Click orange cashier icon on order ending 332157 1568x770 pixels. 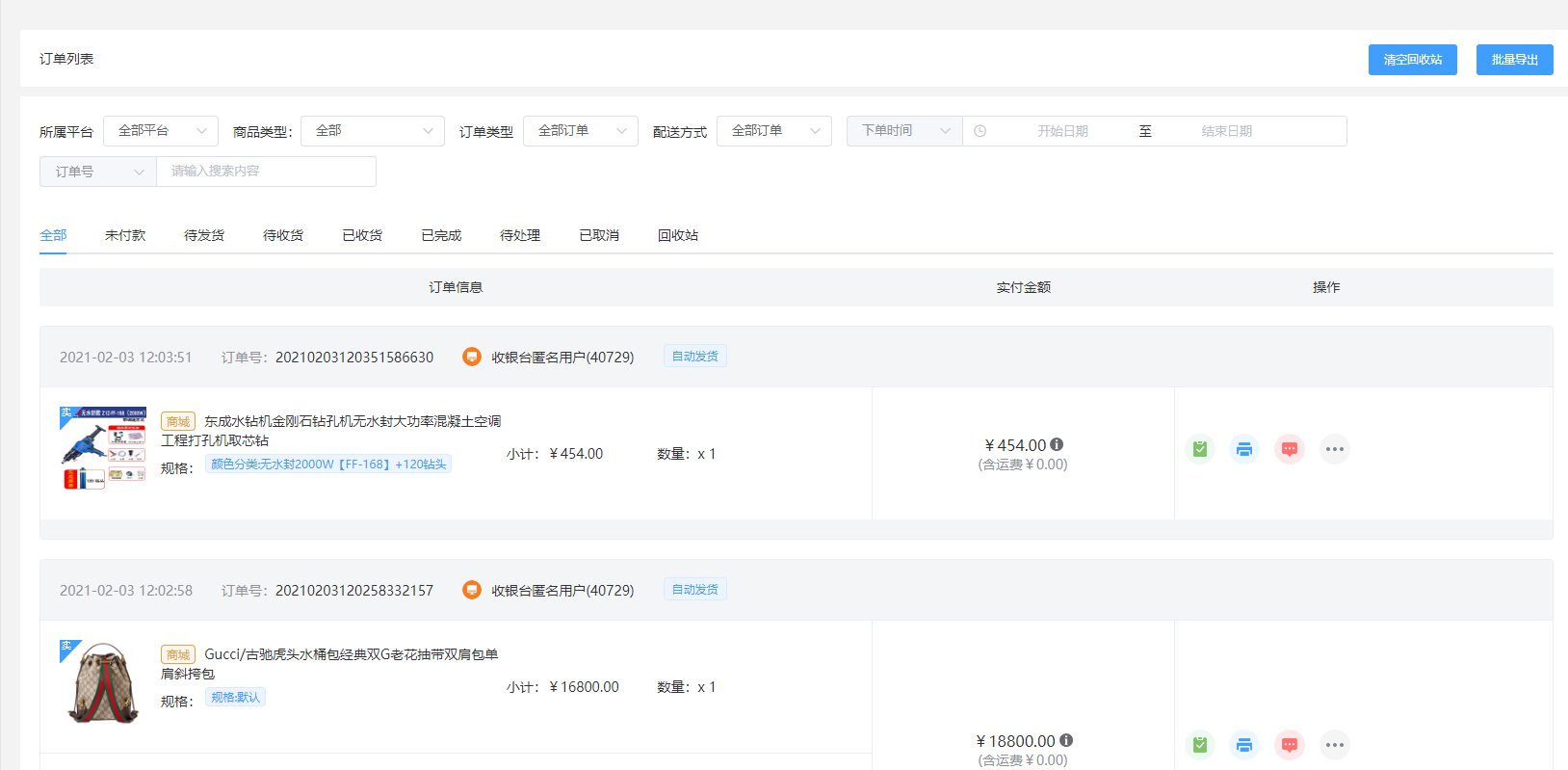[472, 590]
